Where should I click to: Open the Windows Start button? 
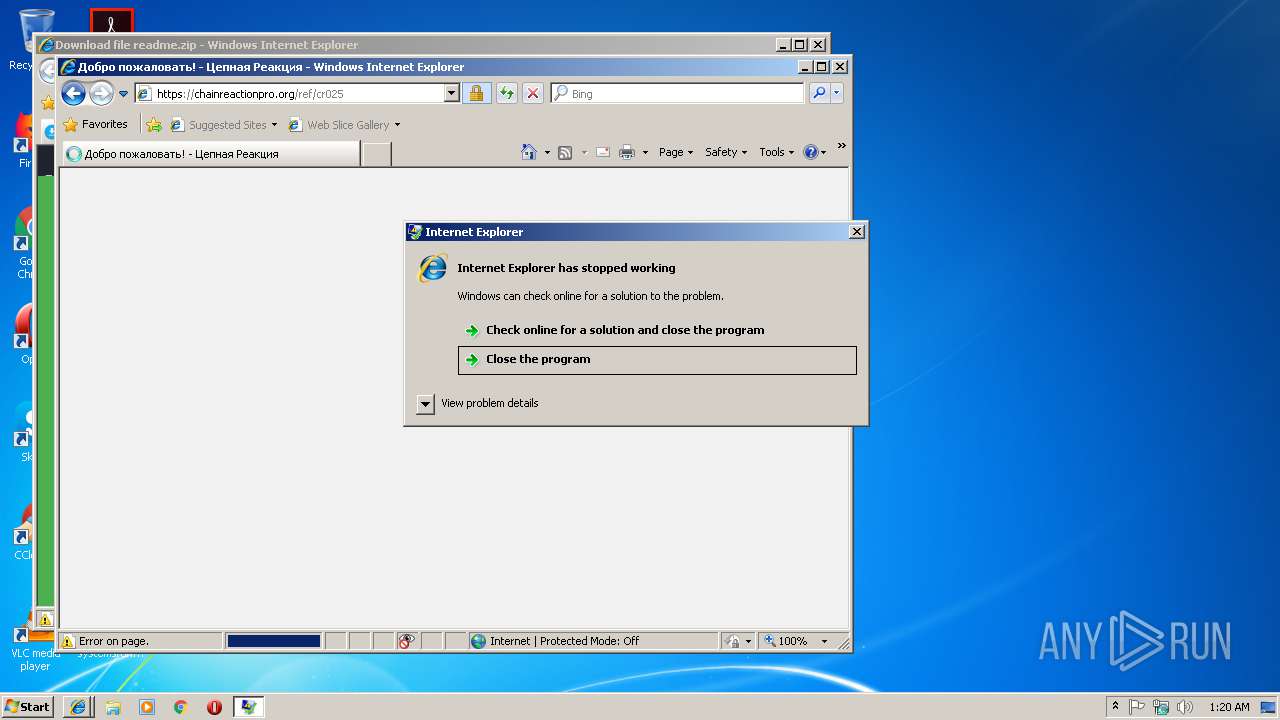pos(28,706)
